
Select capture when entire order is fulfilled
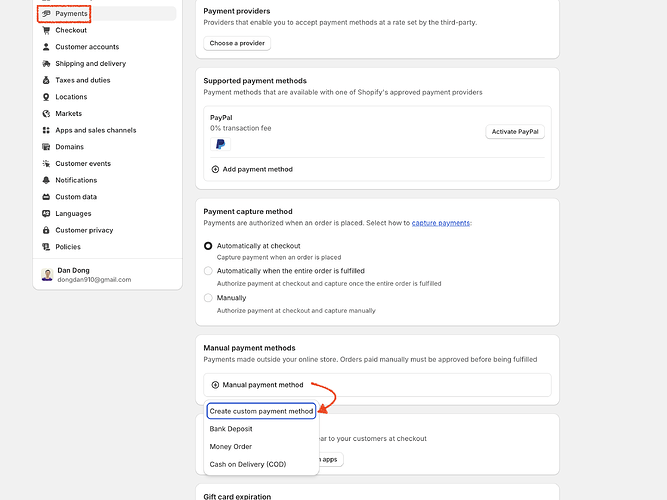208,271
